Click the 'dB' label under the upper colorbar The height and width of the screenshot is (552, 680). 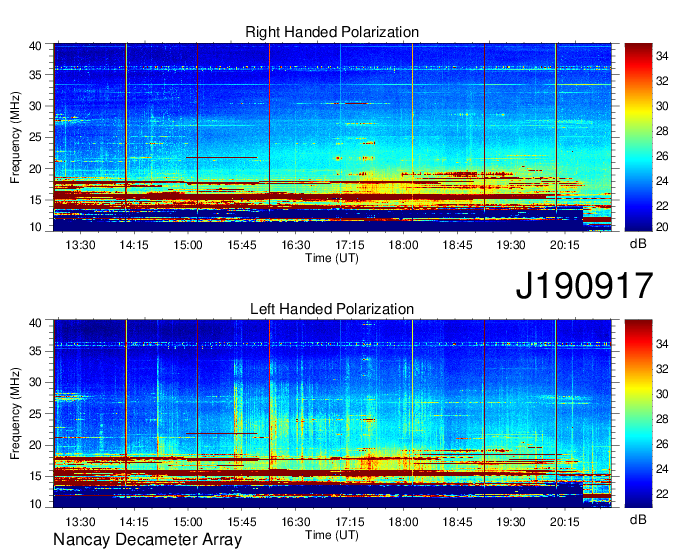[638, 244]
